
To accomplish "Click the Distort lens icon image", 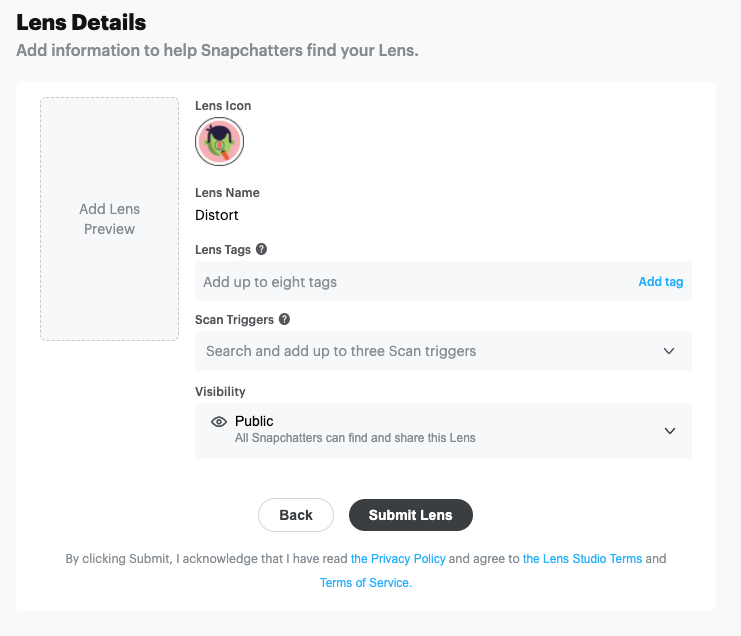I will [219, 142].
